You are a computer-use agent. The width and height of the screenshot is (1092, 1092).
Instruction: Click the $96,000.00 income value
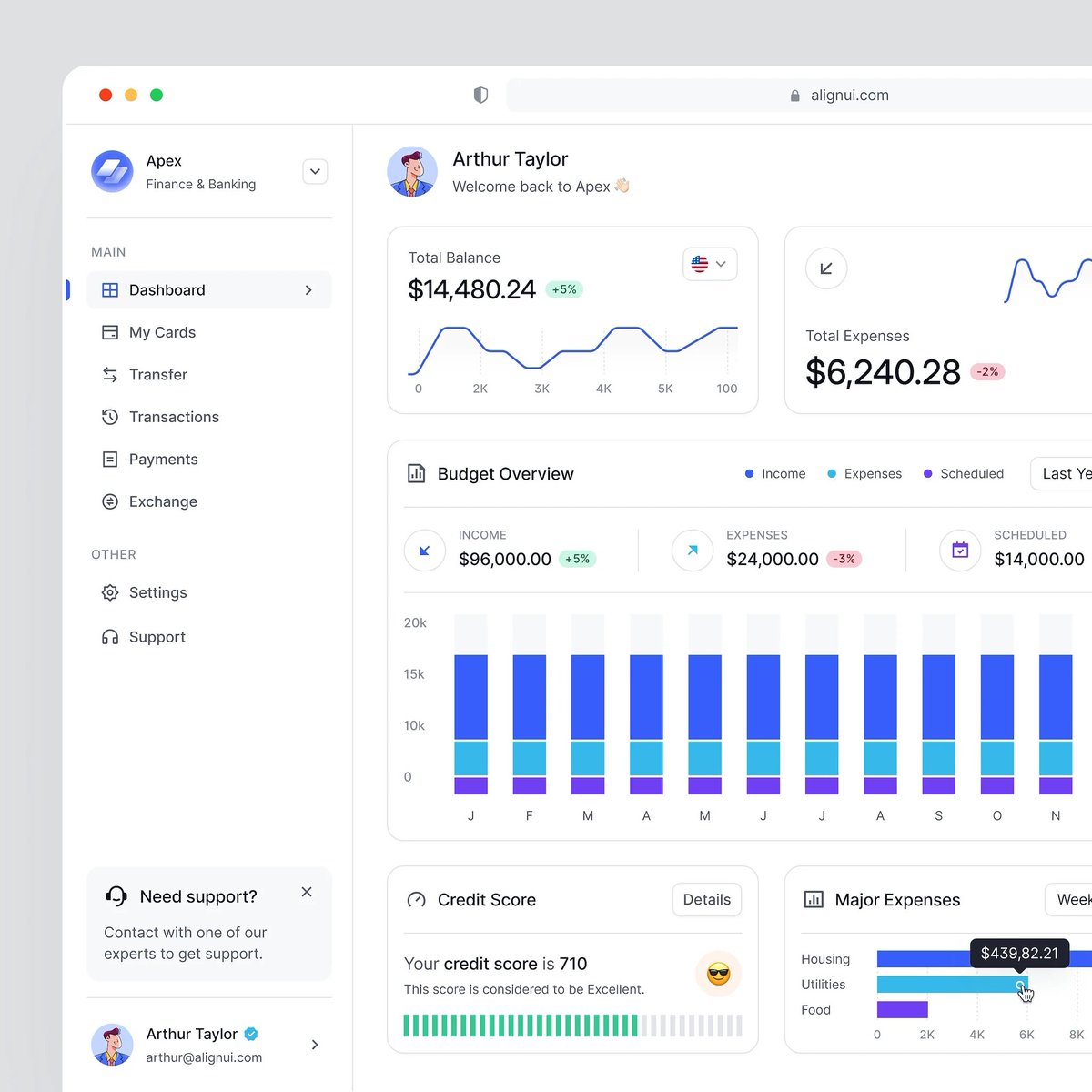coord(505,559)
